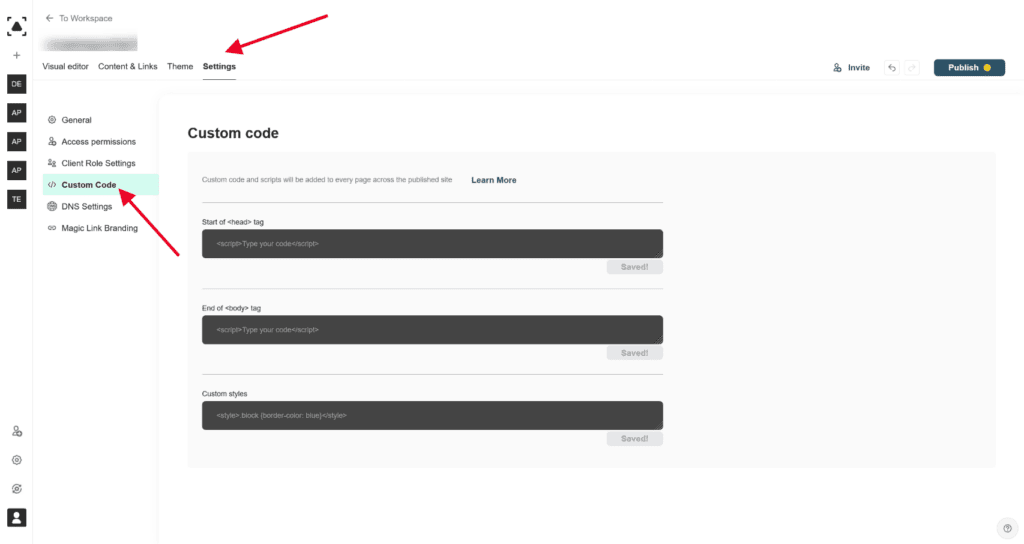1024x544 pixels.
Task: Open the user profile avatar
Action: pos(17,518)
